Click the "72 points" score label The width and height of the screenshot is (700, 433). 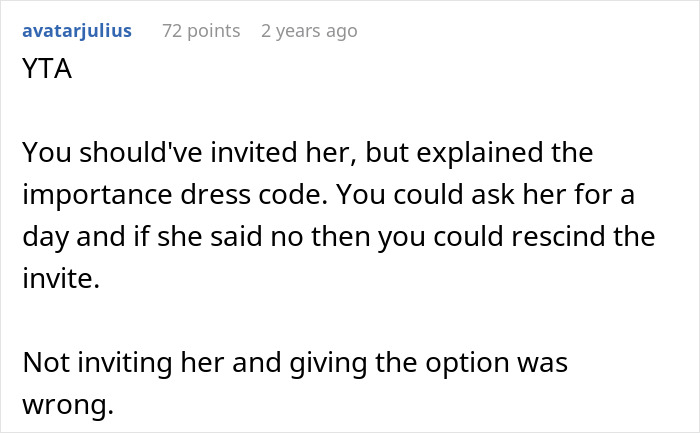(201, 31)
